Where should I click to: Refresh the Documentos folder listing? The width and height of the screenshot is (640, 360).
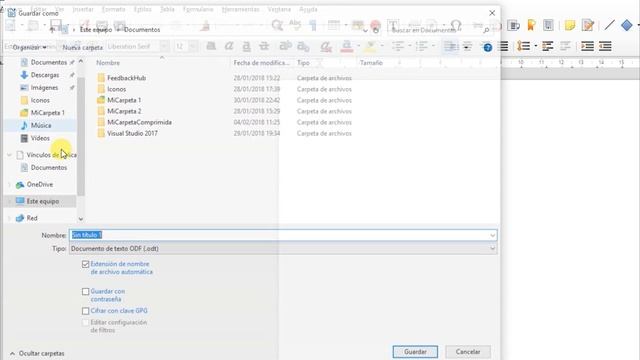tap(376, 30)
